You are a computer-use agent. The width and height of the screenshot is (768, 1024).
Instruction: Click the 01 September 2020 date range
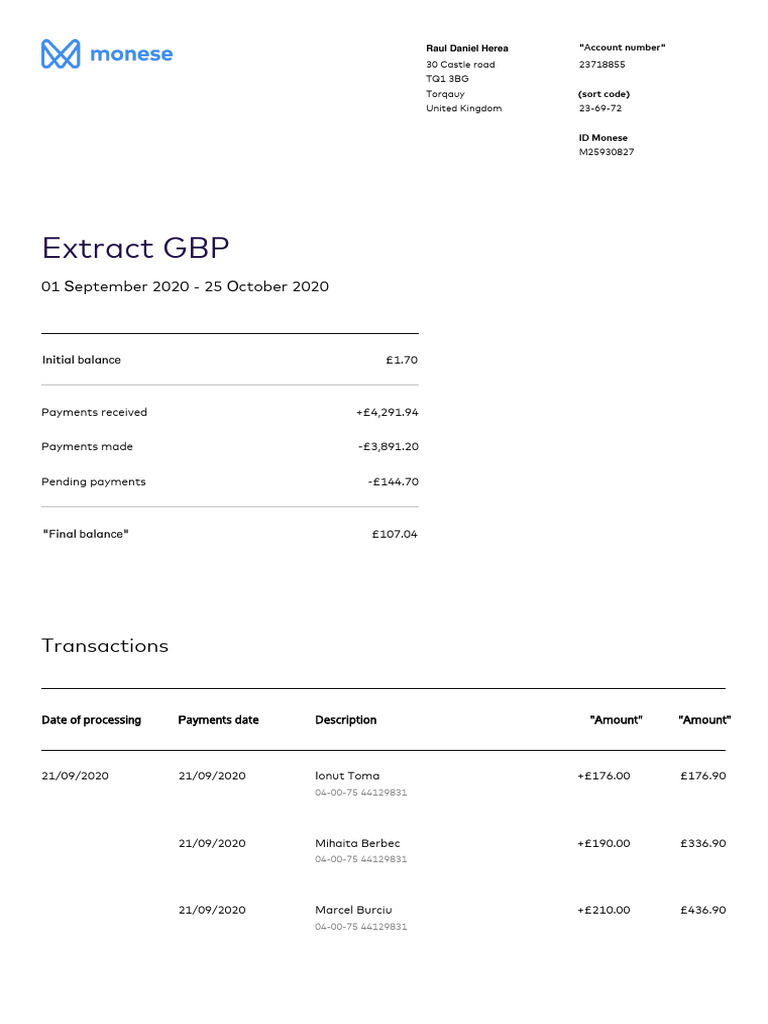coord(185,287)
